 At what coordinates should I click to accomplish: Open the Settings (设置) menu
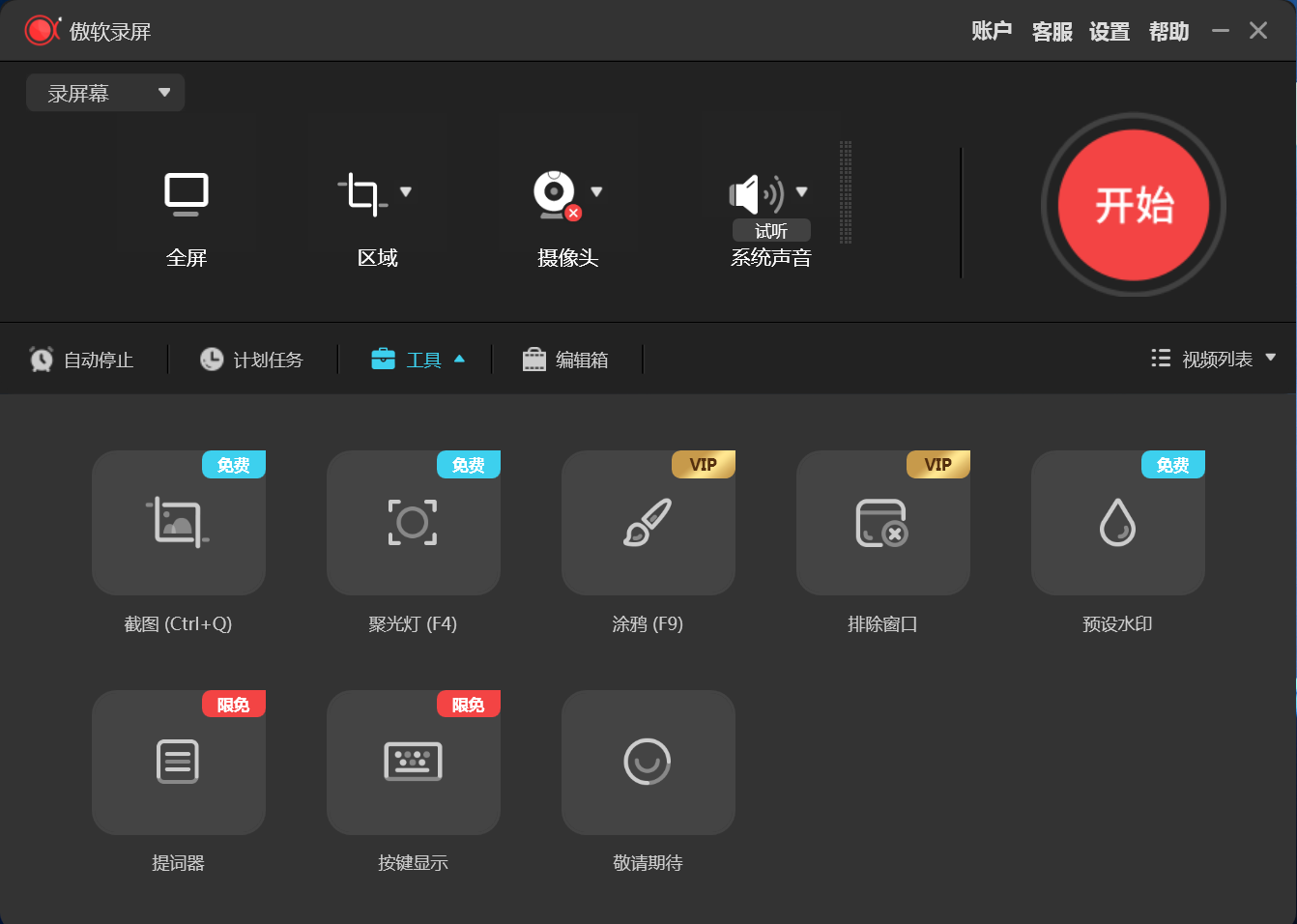tap(1109, 32)
